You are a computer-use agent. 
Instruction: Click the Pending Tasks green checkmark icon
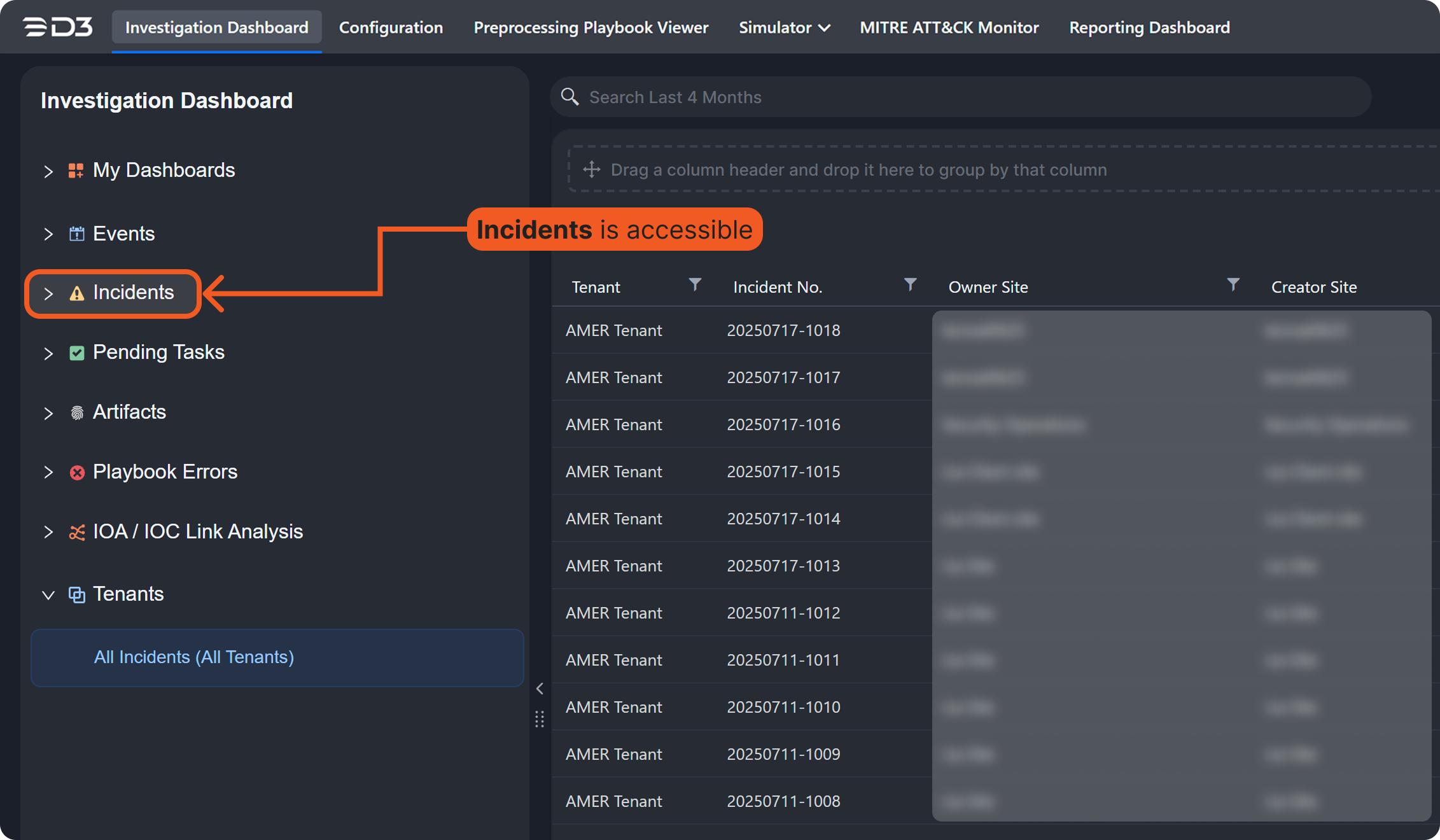click(x=76, y=353)
